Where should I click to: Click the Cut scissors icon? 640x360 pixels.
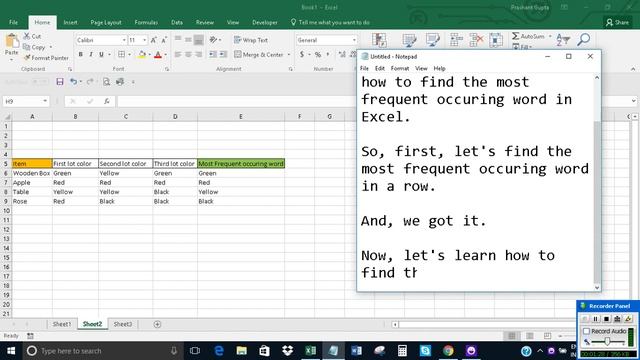[27, 36]
